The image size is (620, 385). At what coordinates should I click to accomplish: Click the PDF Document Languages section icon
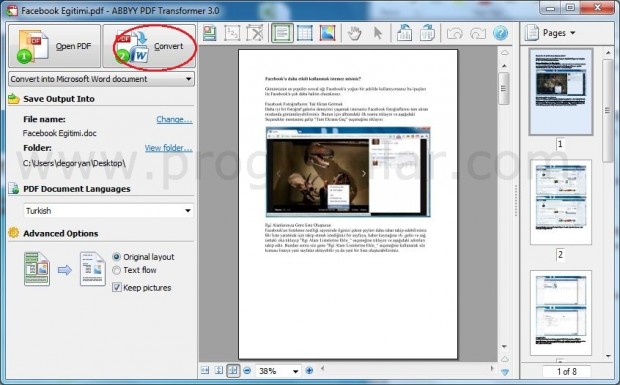coord(13,189)
